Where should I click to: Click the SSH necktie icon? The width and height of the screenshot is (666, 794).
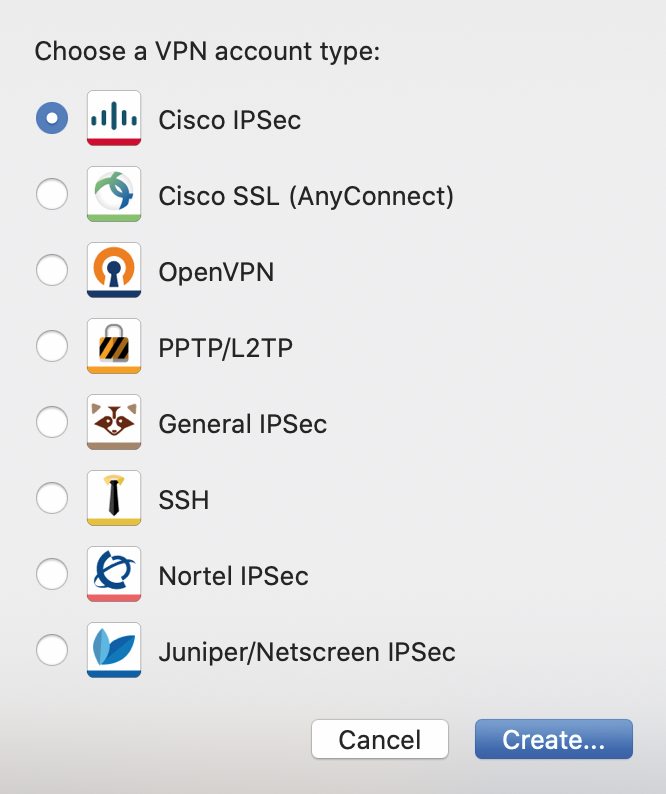[x=114, y=498]
